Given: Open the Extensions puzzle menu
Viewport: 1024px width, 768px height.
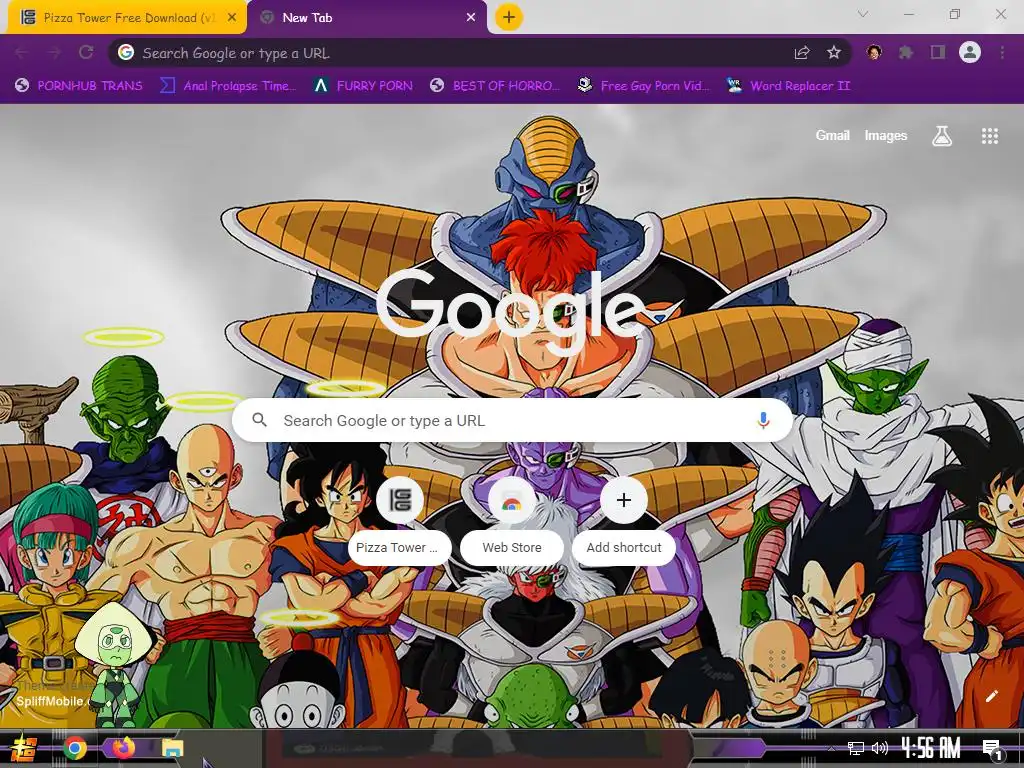Looking at the screenshot, I should (905, 53).
